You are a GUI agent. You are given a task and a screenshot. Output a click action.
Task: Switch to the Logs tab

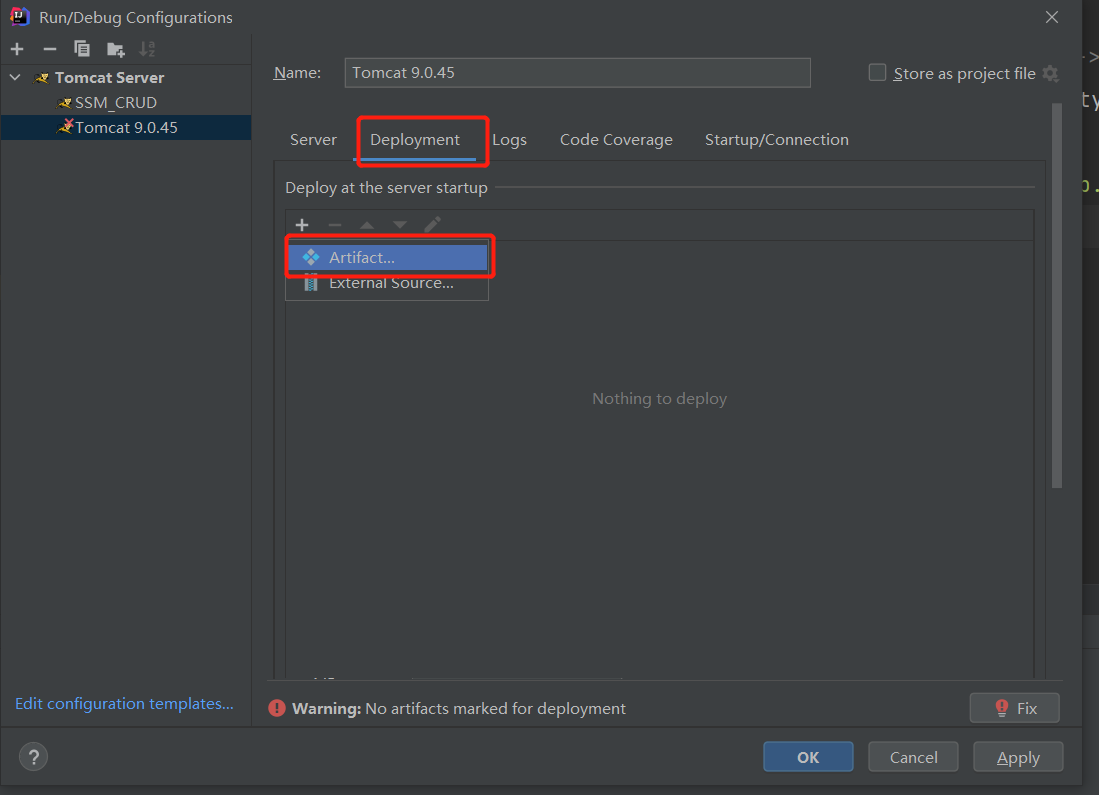[x=510, y=140]
